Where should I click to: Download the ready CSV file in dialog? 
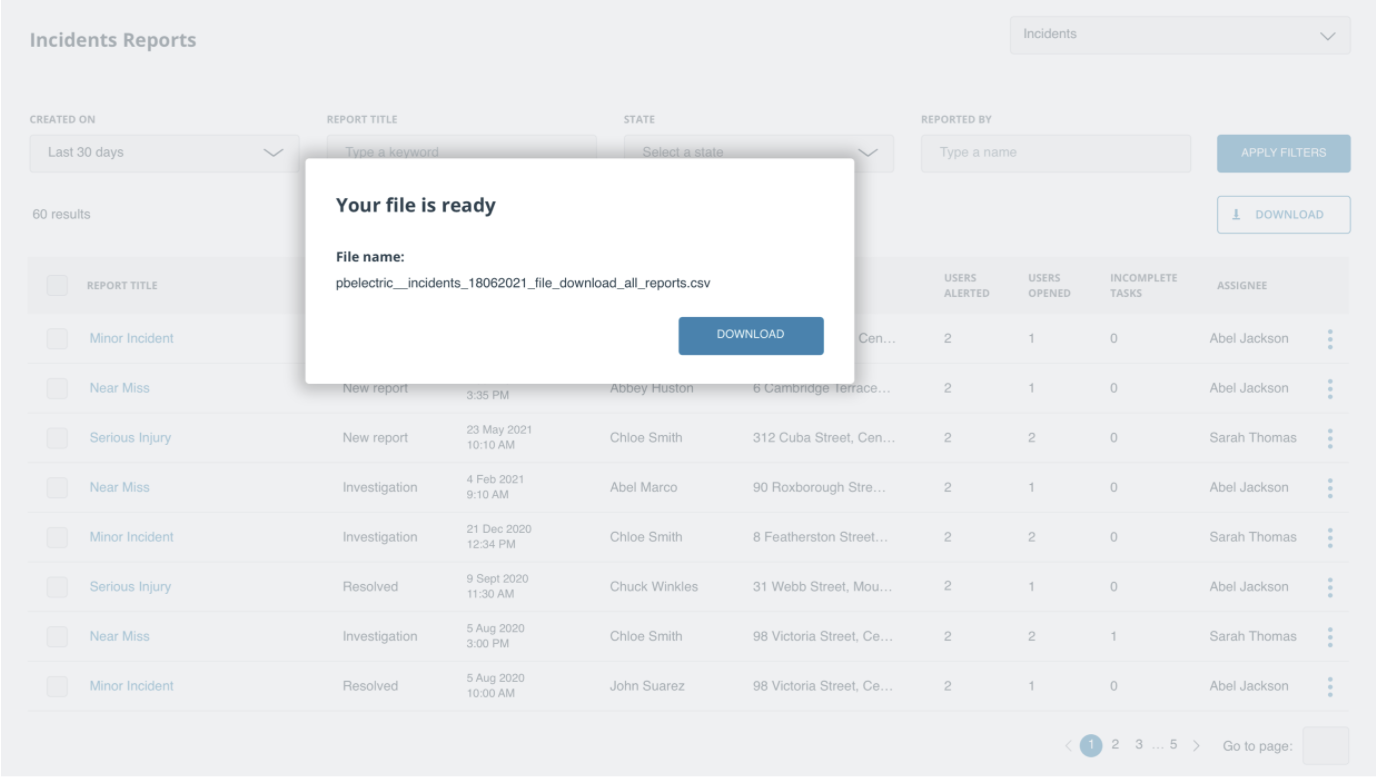751,335
